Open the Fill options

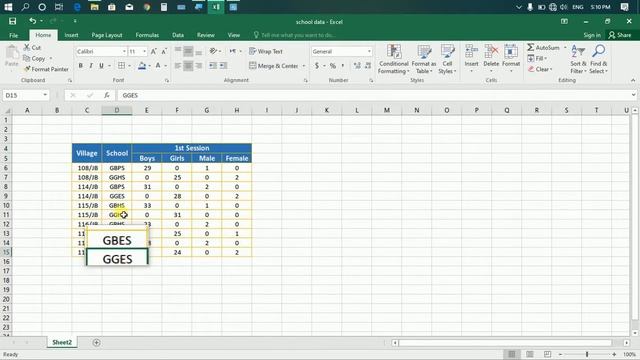click(x=538, y=58)
